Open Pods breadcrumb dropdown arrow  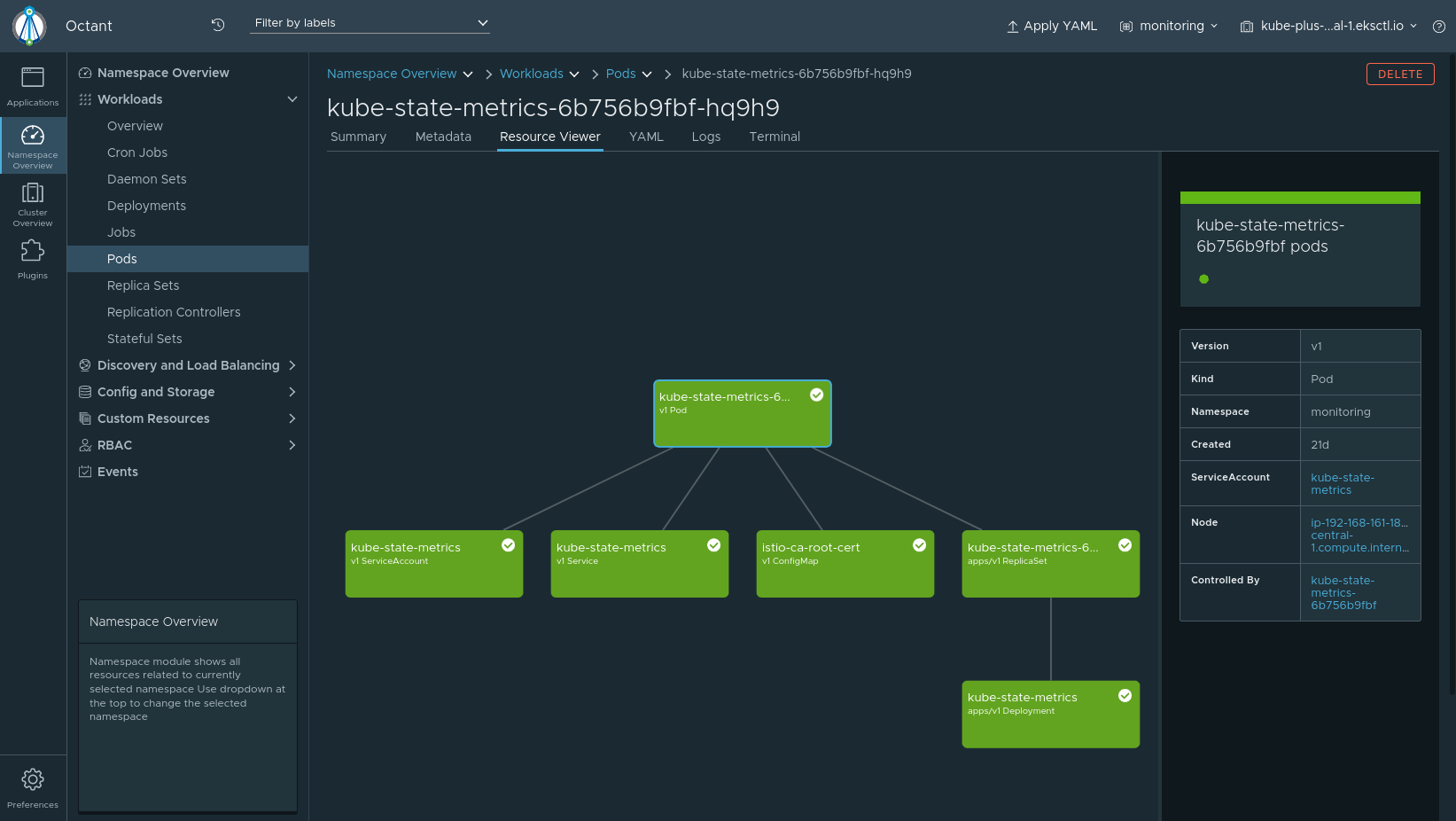(647, 74)
